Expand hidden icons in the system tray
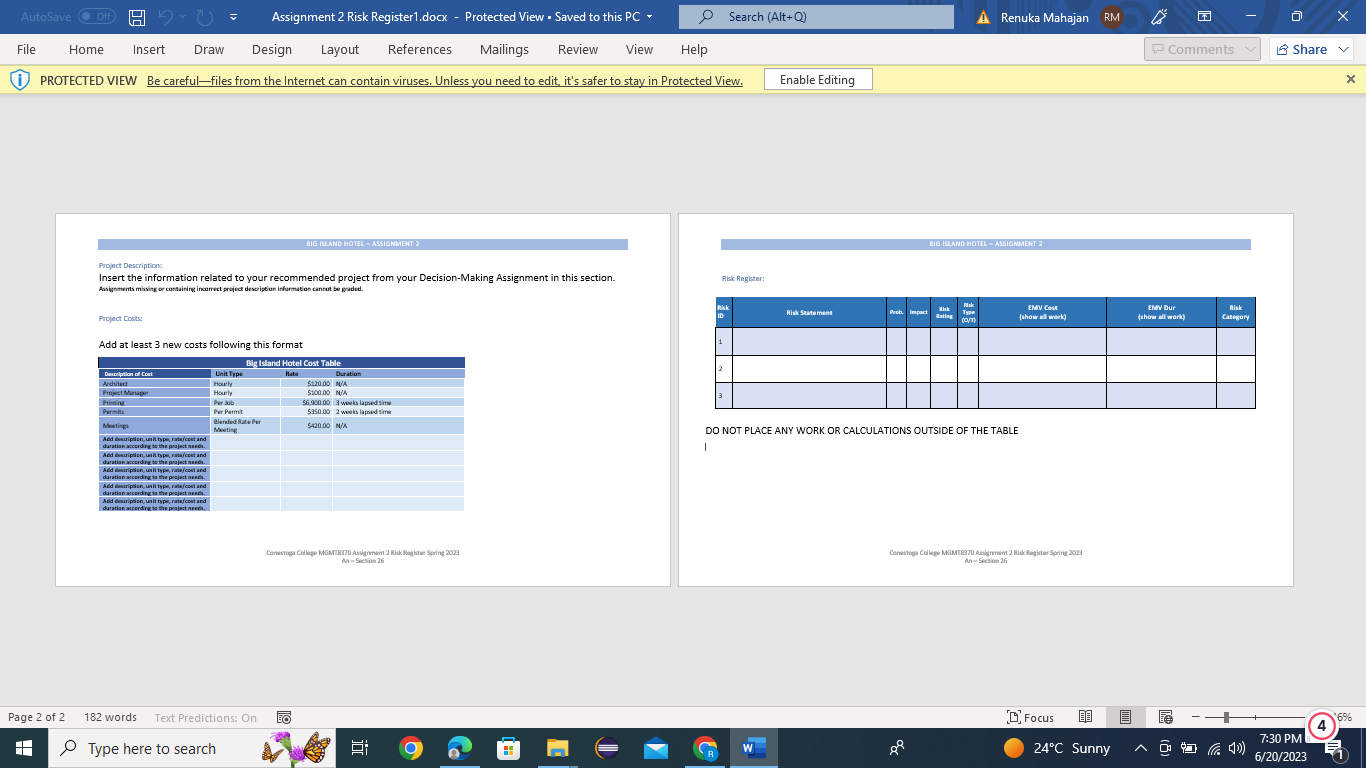The width and height of the screenshot is (1366, 768). pyautogui.click(x=1140, y=748)
